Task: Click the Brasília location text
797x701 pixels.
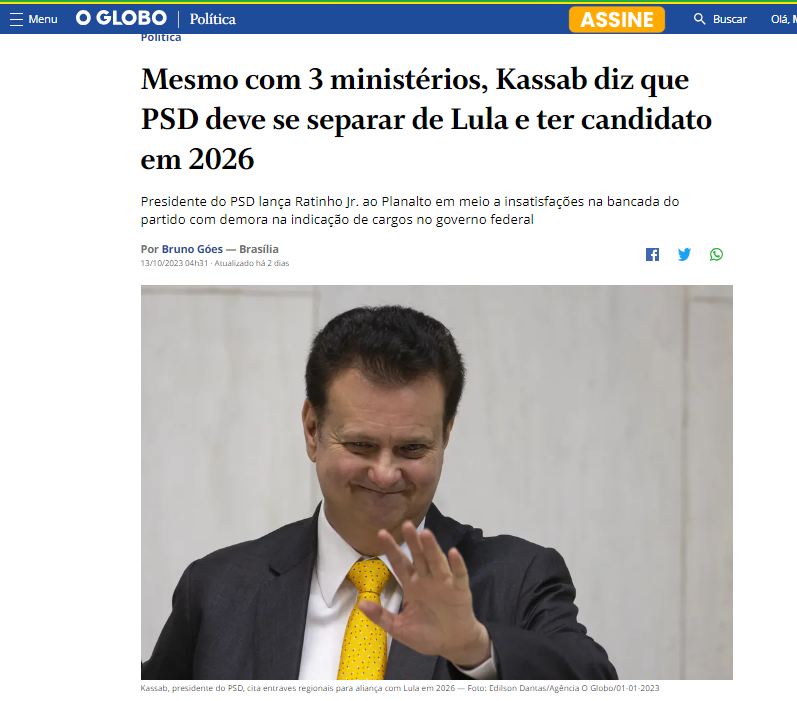Action: [259, 249]
